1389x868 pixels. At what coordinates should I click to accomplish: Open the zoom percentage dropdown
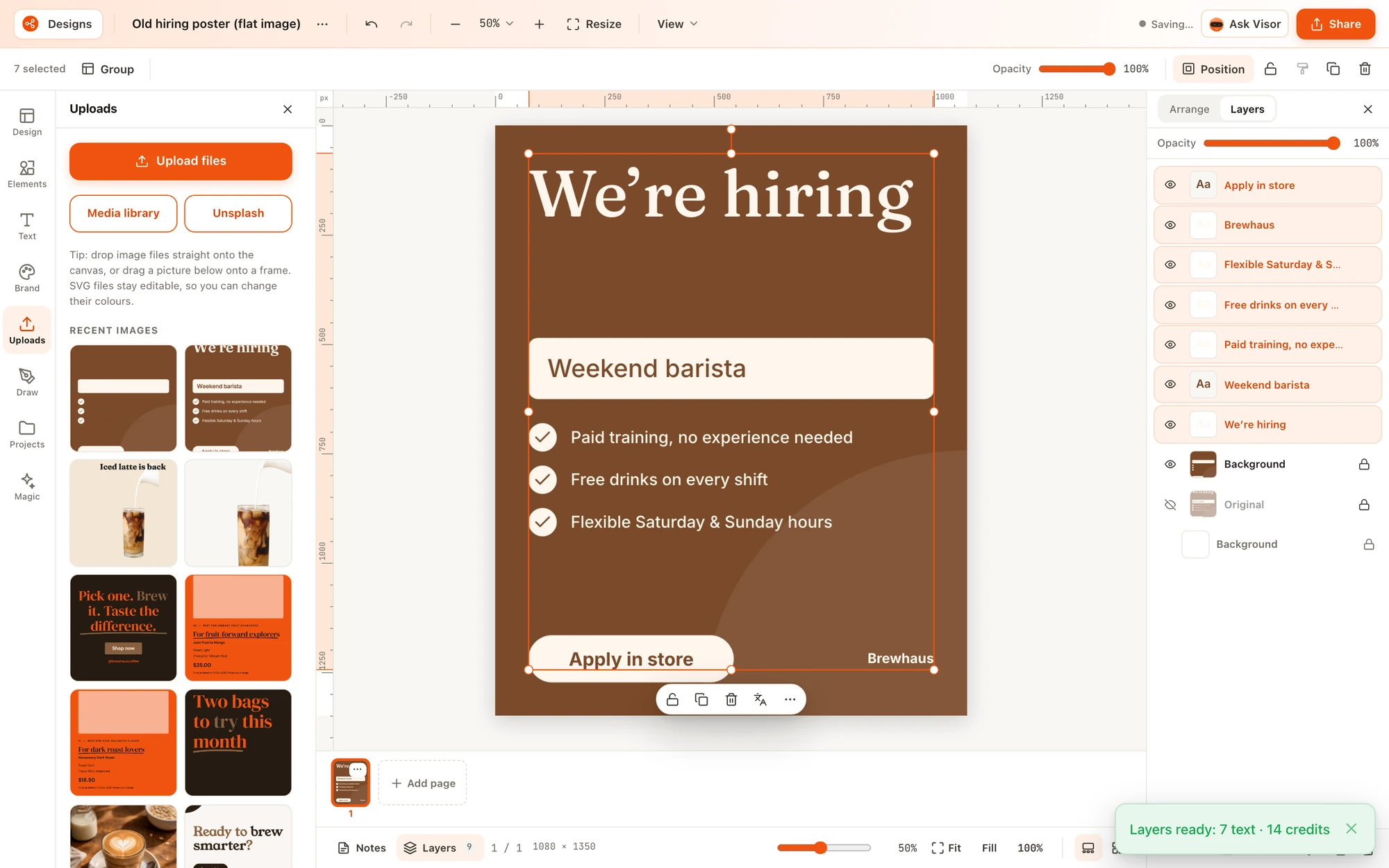pos(496,24)
